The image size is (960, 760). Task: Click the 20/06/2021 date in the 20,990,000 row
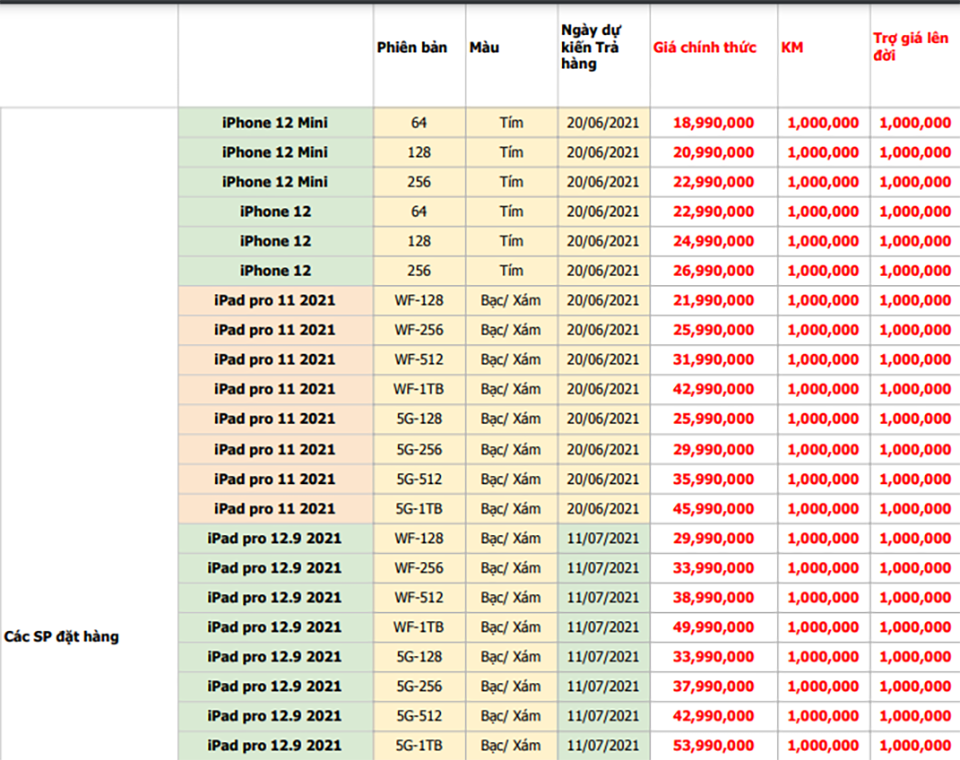[x=603, y=152]
